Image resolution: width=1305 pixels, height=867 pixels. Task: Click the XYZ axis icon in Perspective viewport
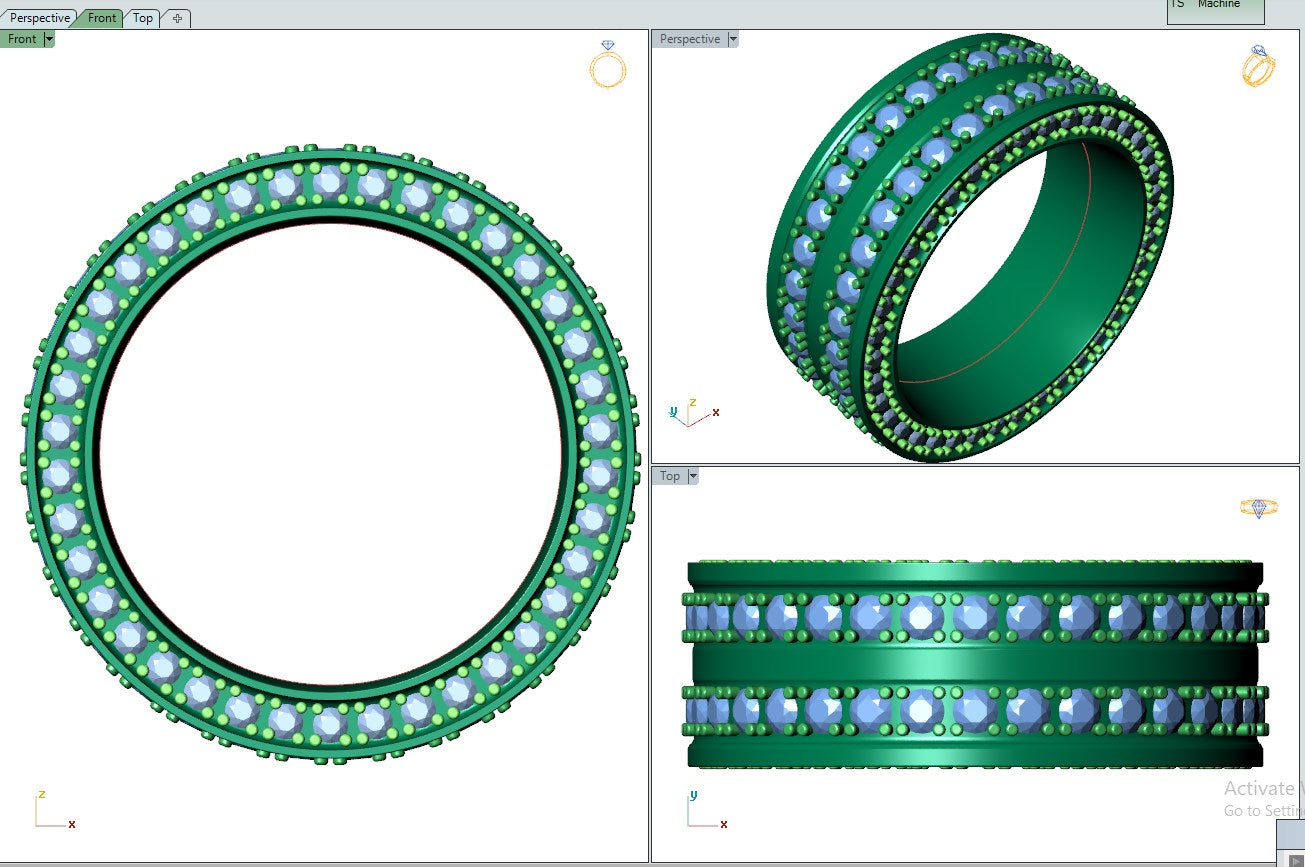tap(692, 412)
